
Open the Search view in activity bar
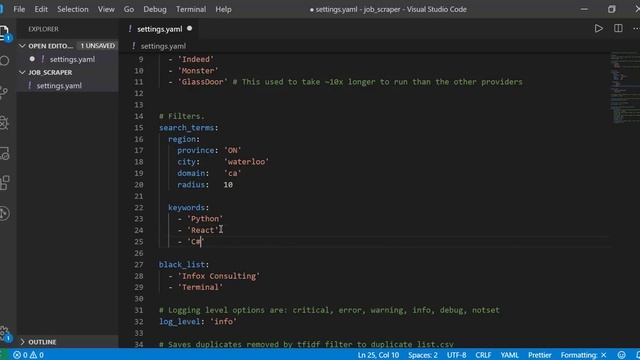point(4,61)
